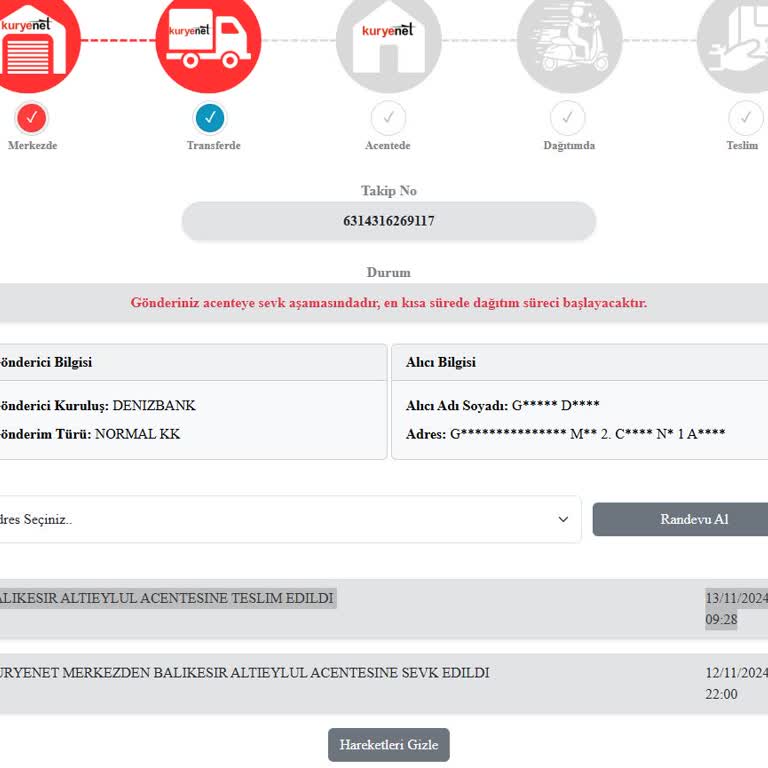Click the DENIZBANK sender organization value

click(x=154, y=406)
